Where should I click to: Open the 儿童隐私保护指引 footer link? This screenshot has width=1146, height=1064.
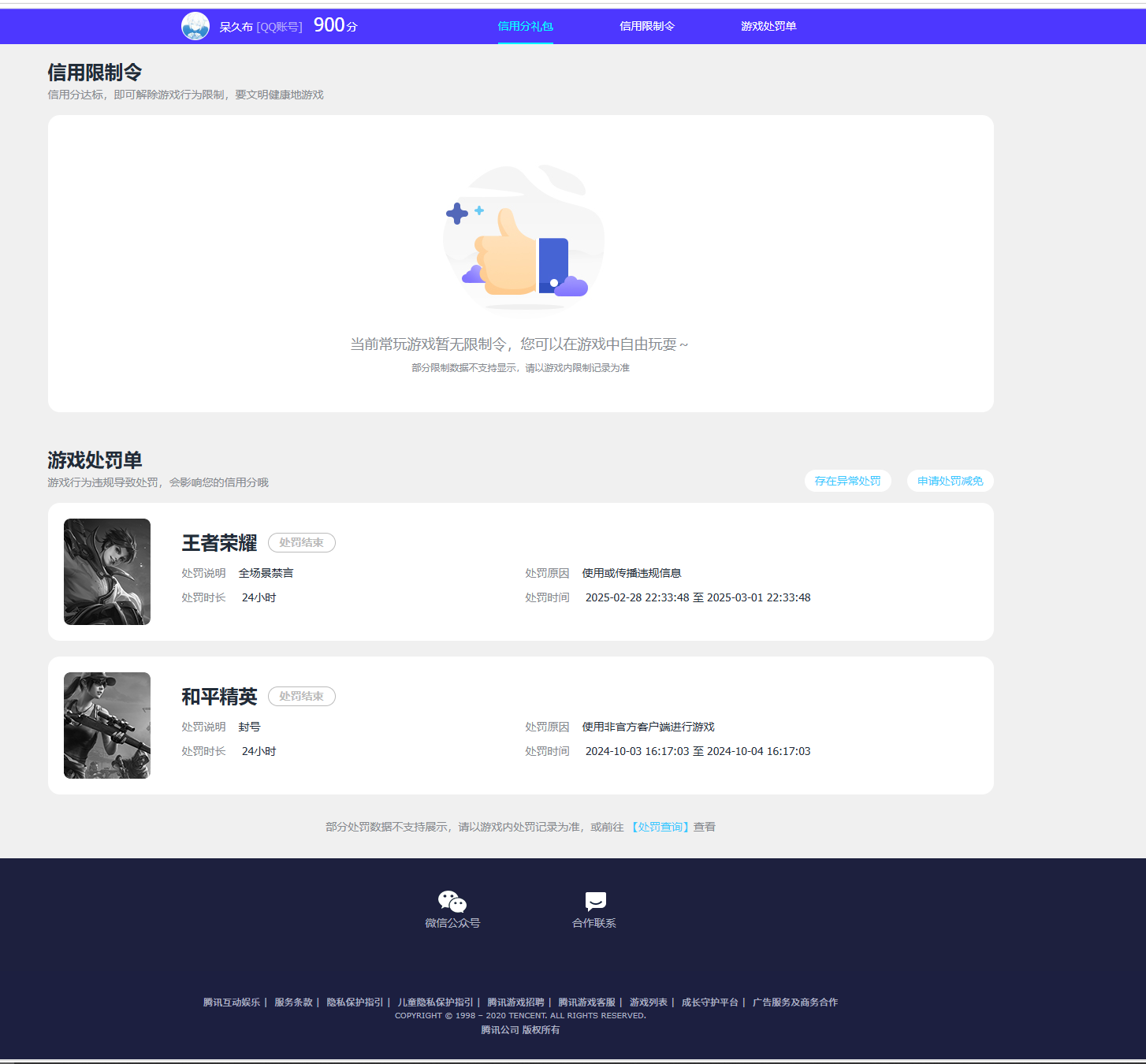tap(435, 1003)
